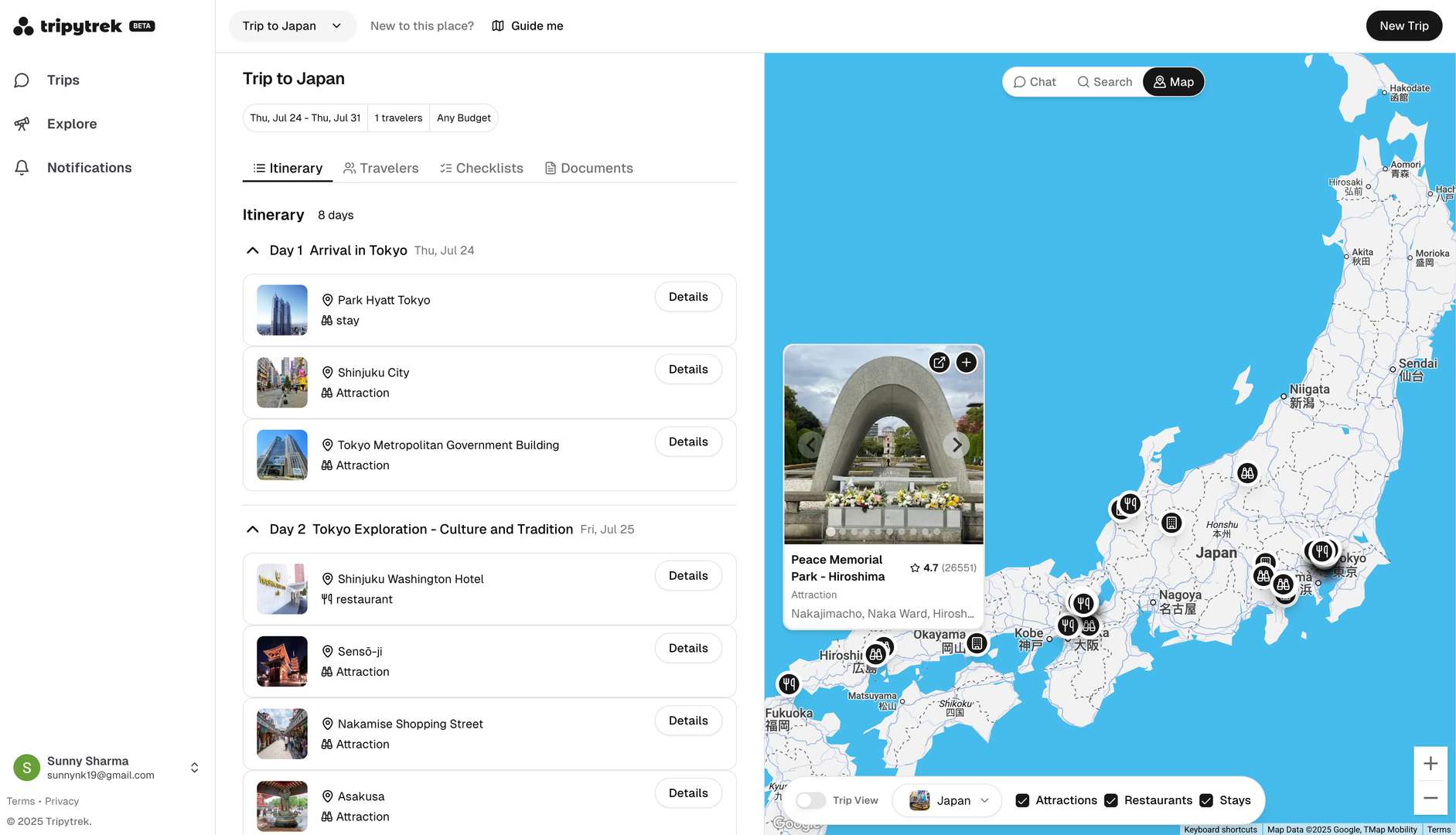Screen dimensions: 1456x835
Task: Click the map zoom out button
Action: (1430, 798)
